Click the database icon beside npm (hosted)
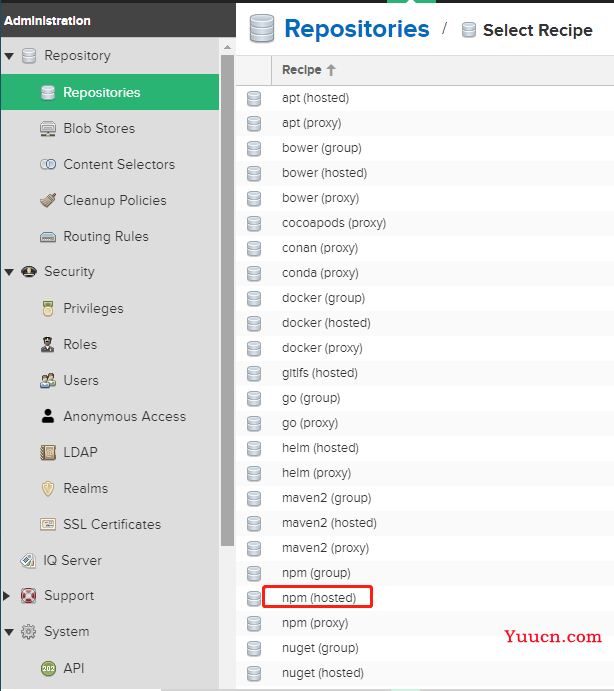Viewport: 614px width, 691px height. coord(253,598)
